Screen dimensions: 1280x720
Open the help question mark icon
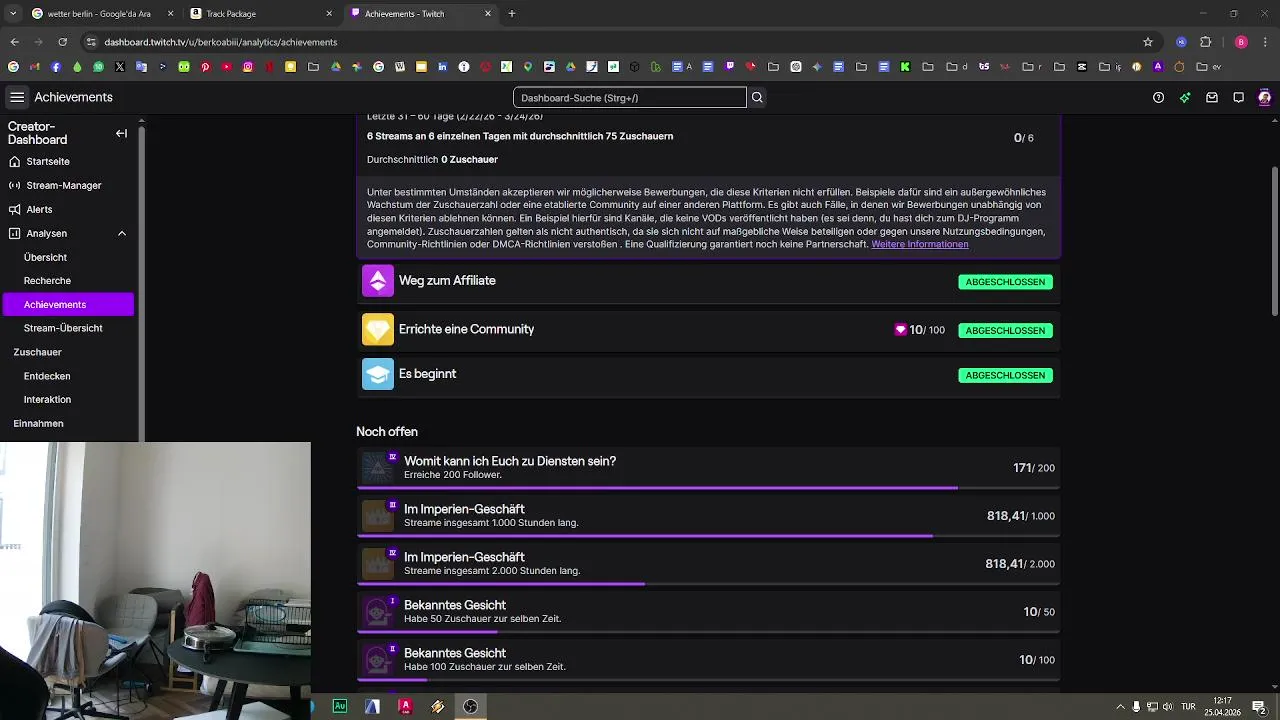coord(1158,97)
